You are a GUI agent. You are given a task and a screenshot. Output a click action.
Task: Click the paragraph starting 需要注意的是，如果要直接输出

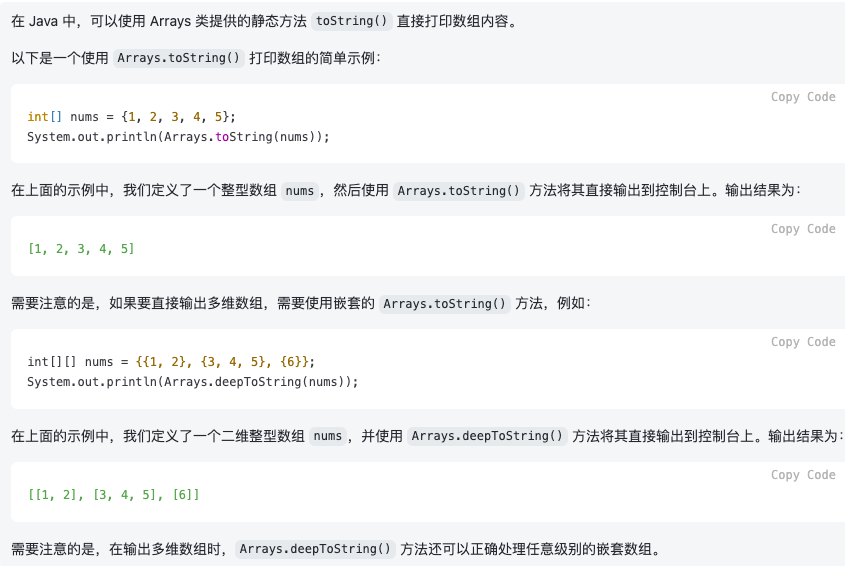point(301,304)
